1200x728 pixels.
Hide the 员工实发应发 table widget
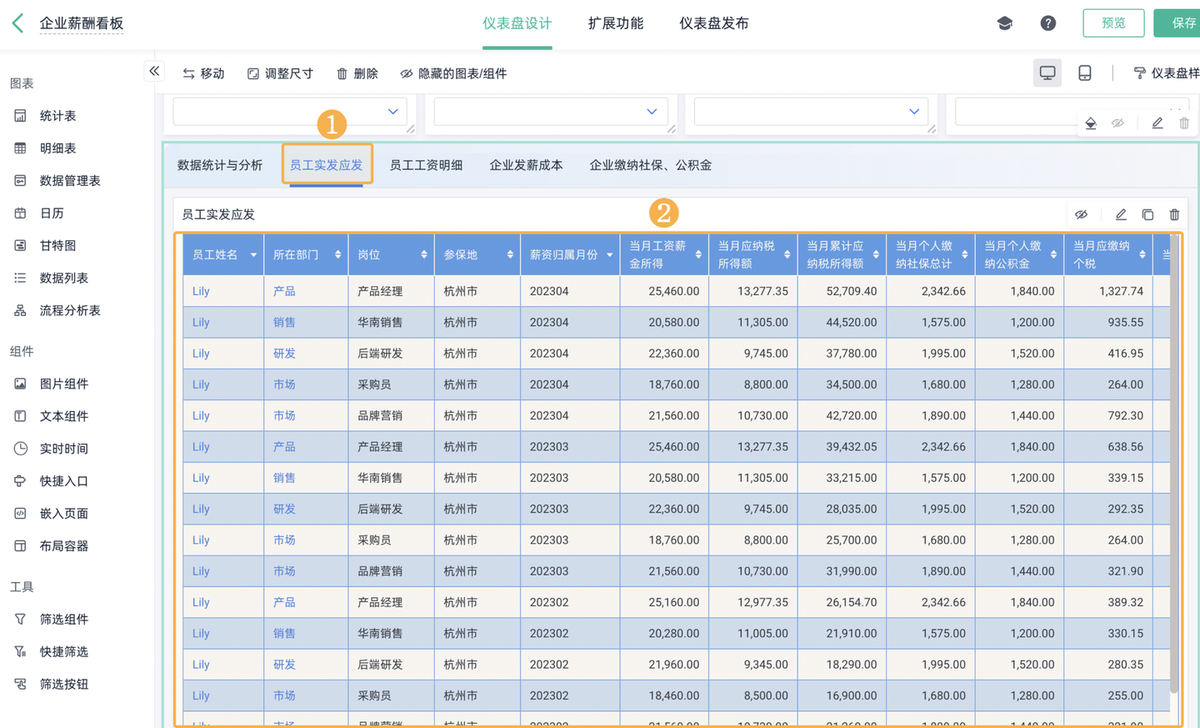[x=1081, y=214]
